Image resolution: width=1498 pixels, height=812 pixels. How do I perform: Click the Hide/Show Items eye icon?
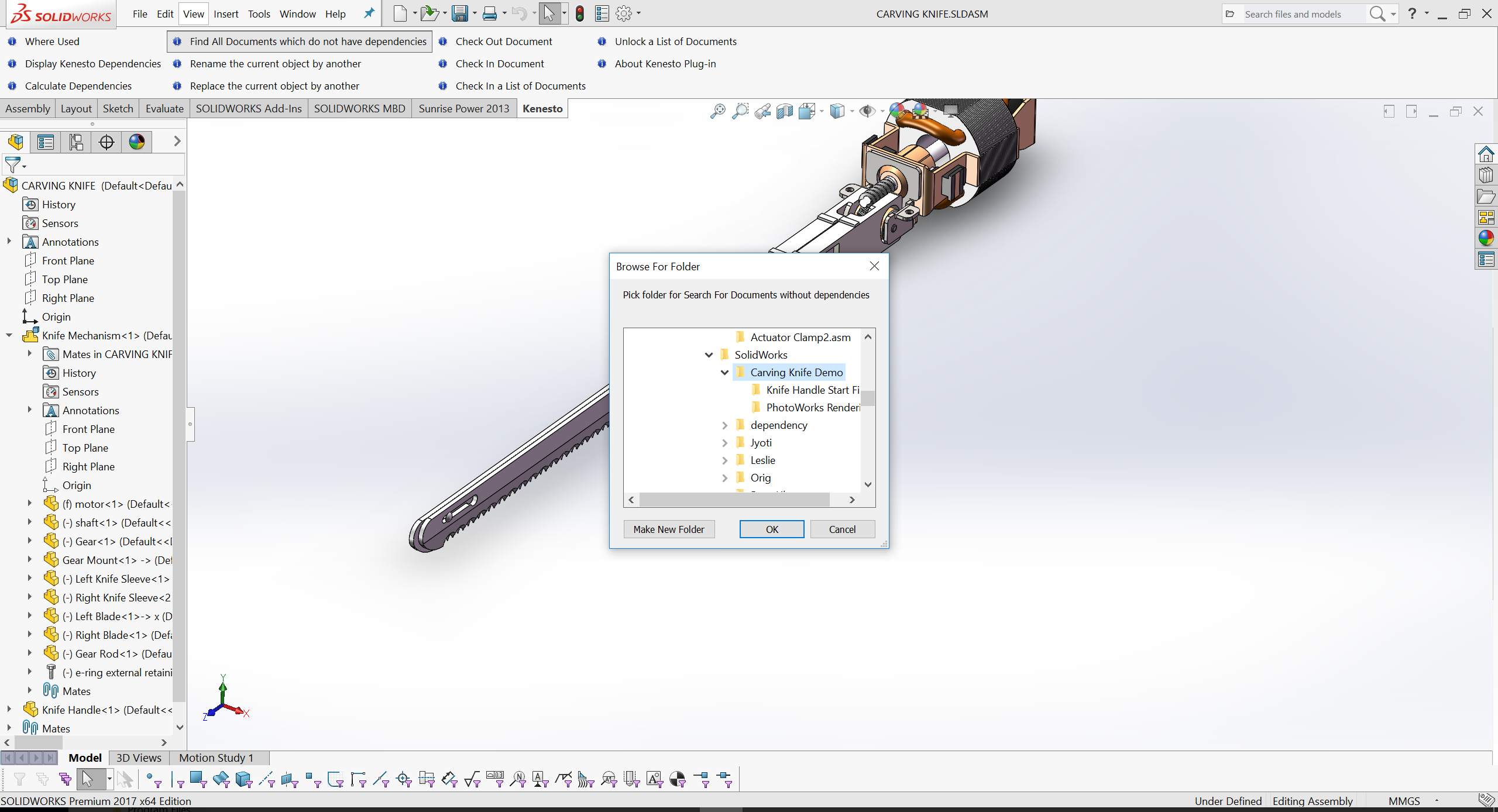point(867,111)
